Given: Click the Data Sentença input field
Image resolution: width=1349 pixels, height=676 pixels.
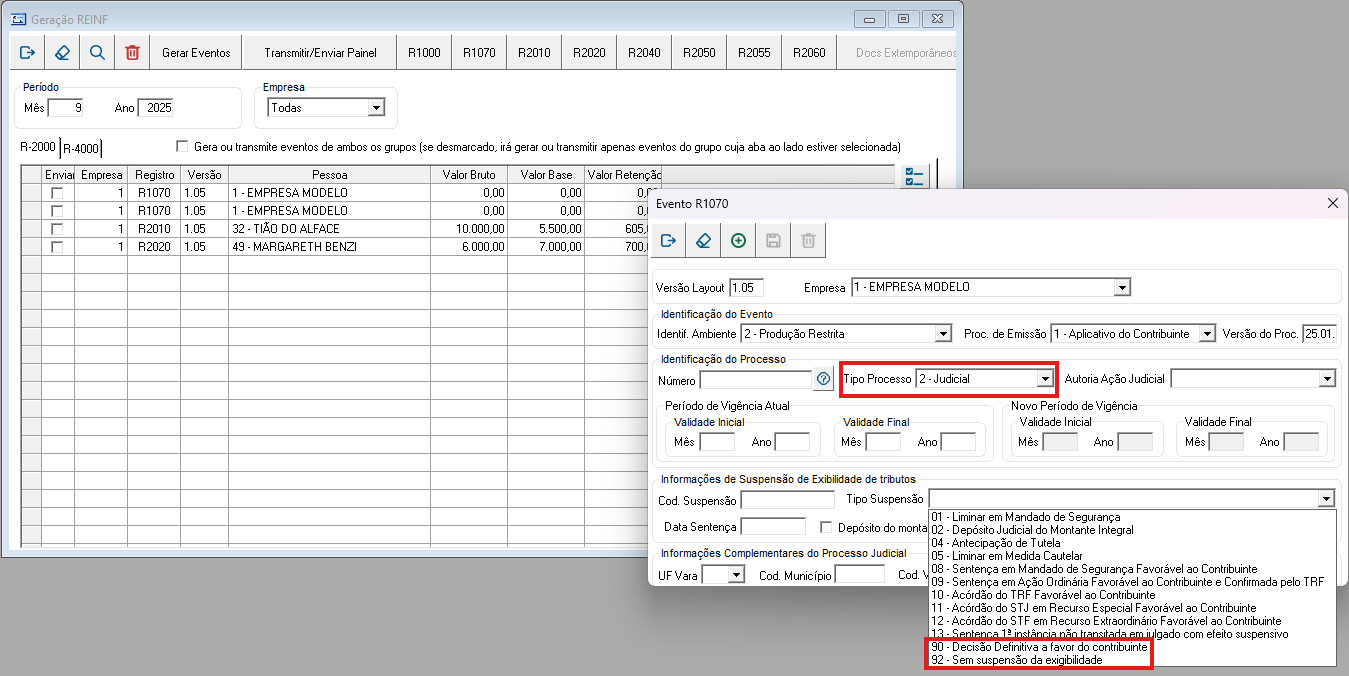Looking at the screenshot, I should pos(773,527).
